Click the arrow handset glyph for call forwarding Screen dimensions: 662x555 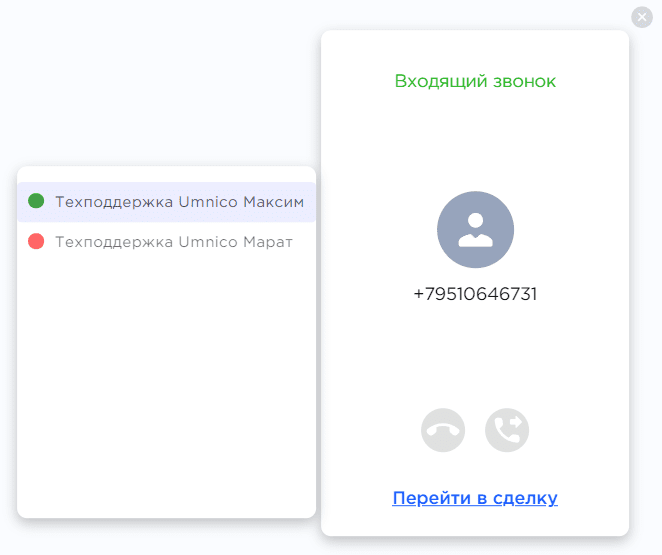(x=507, y=431)
